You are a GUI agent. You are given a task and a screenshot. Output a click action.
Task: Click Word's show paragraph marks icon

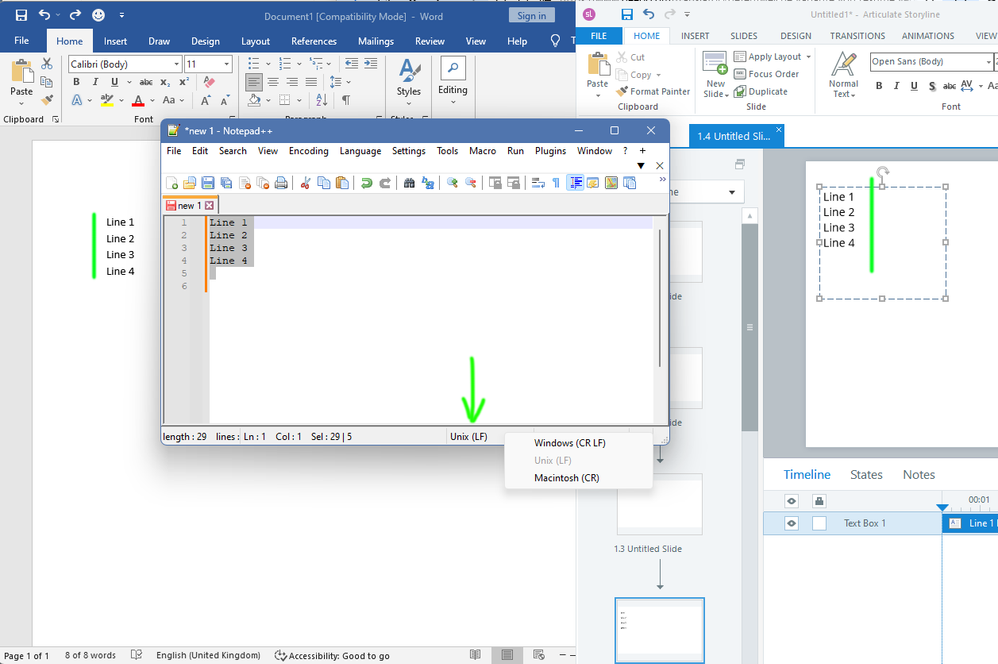pos(346,100)
